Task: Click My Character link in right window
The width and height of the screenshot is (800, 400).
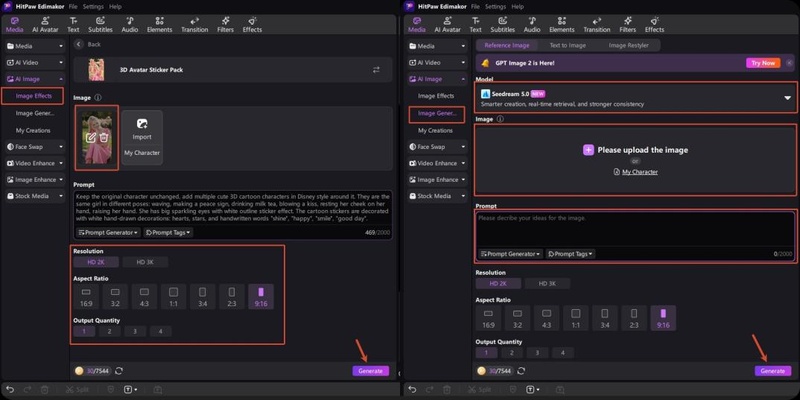Action: tap(635, 172)
